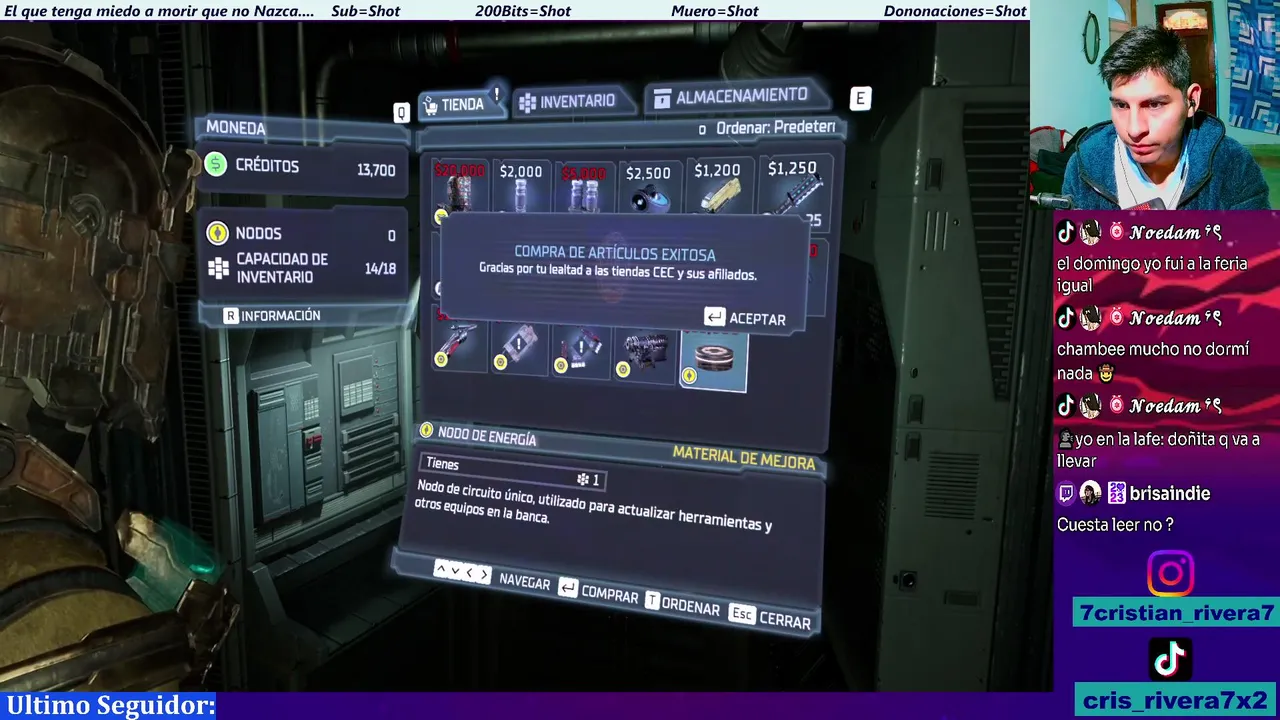
Task: Click the streamer webcam feed
Action: pyautogui.click(x=1155, y=105)
